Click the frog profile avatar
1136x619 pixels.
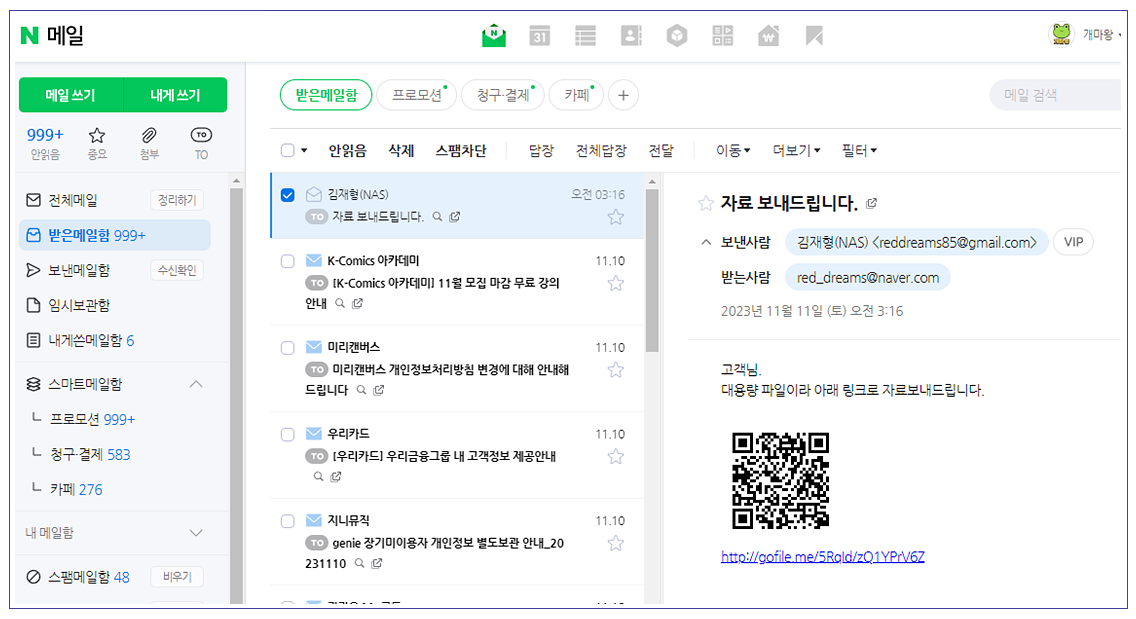[x=1061, y=34]
